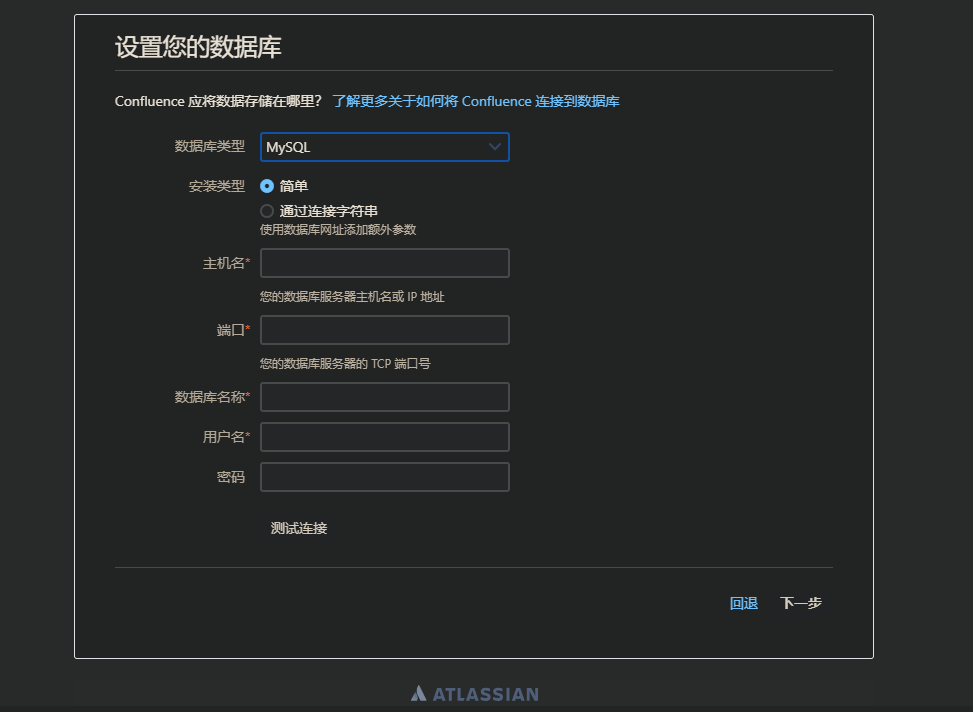973x712 pixels.
Task: Focus the 密码 input field
Action: (x=385, y=477)
